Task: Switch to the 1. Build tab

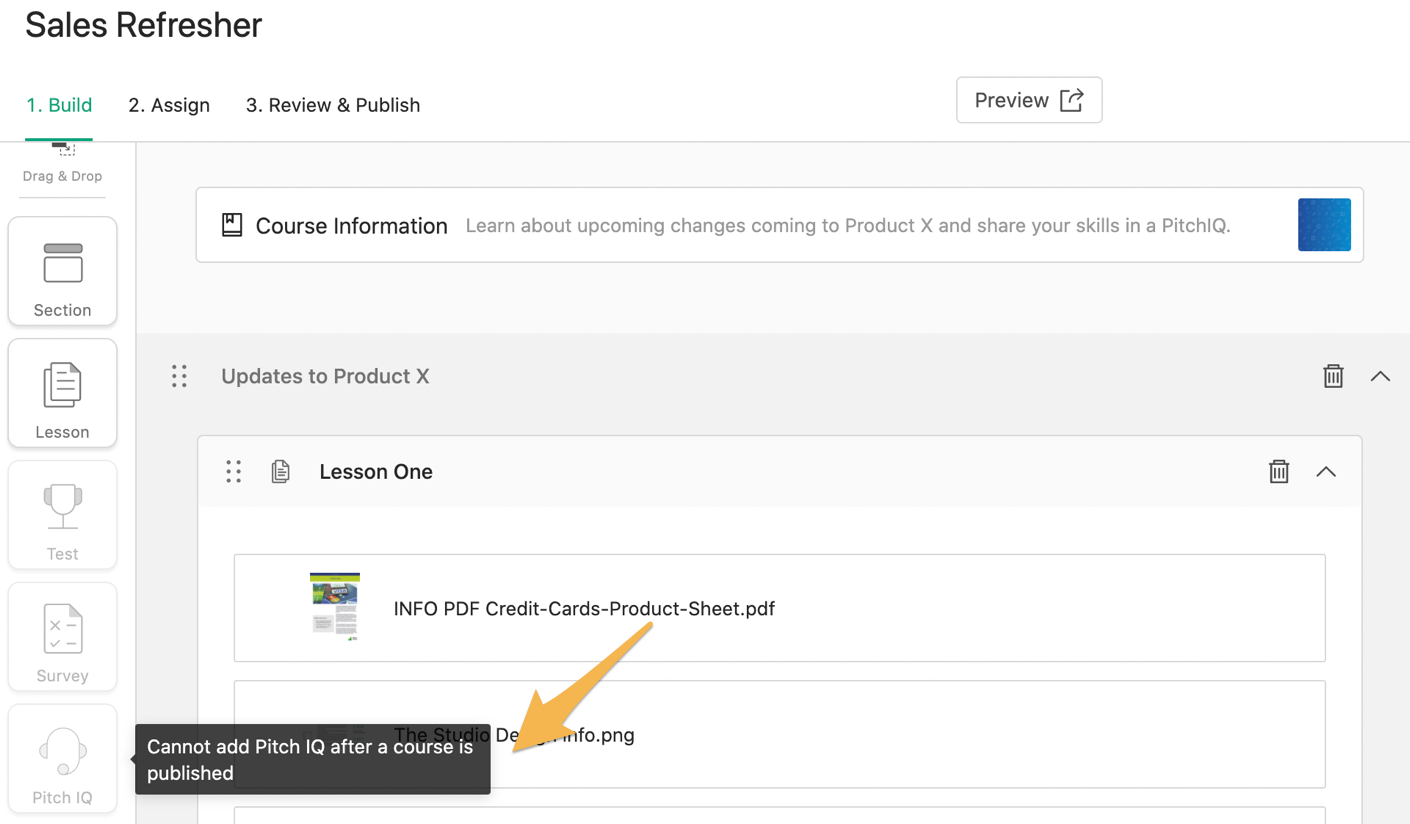Action: 59,105
